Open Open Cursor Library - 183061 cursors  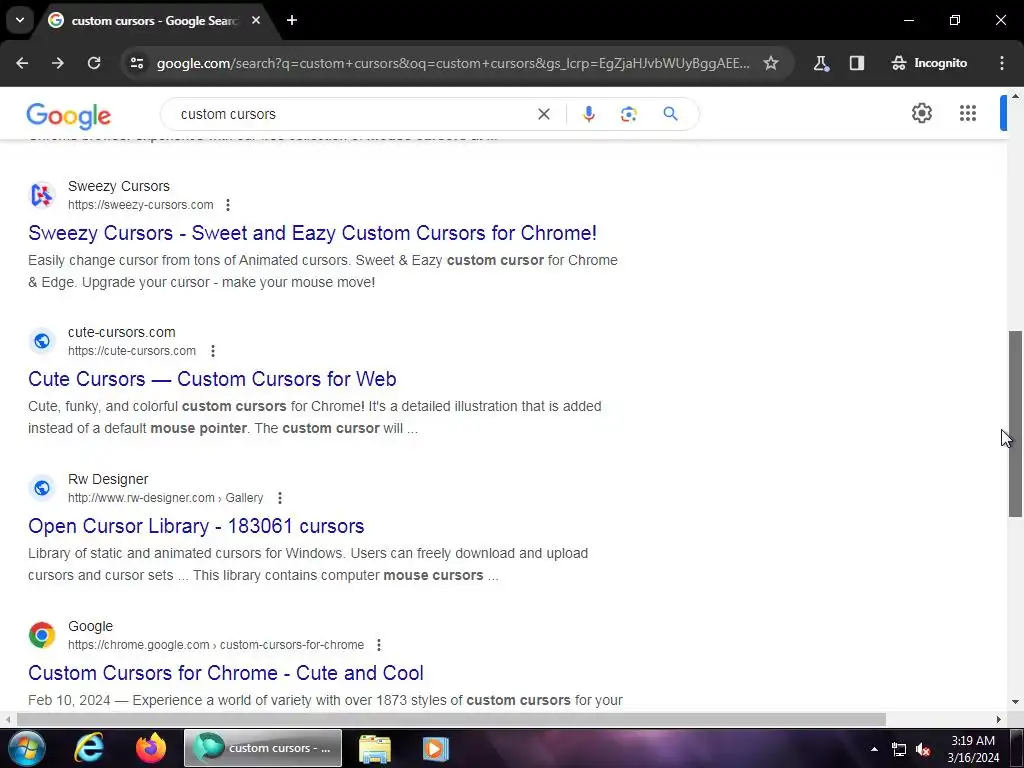(196, 526)
